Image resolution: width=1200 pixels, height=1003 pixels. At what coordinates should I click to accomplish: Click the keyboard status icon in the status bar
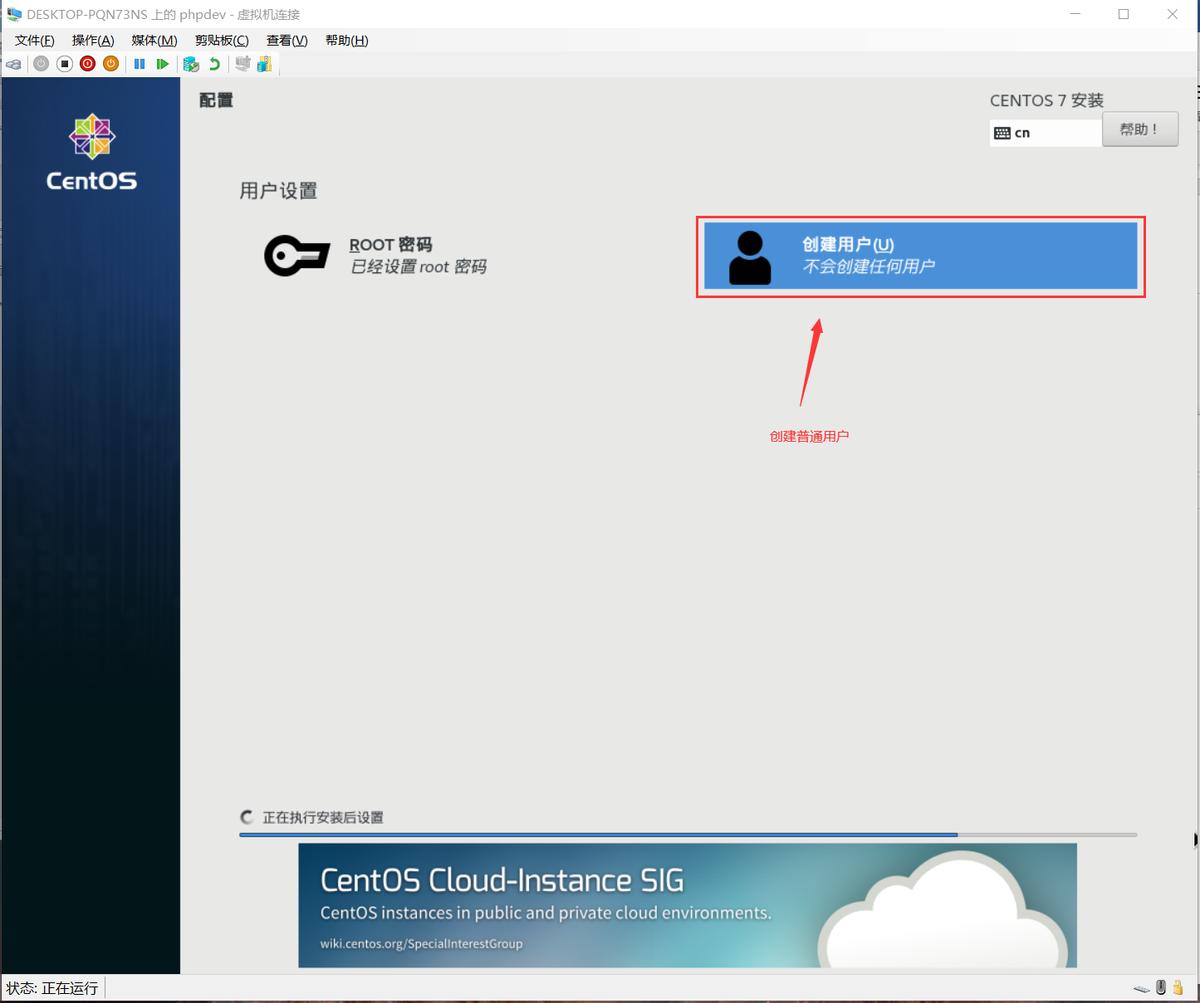pyautogui.click(x=1141, y=988)
